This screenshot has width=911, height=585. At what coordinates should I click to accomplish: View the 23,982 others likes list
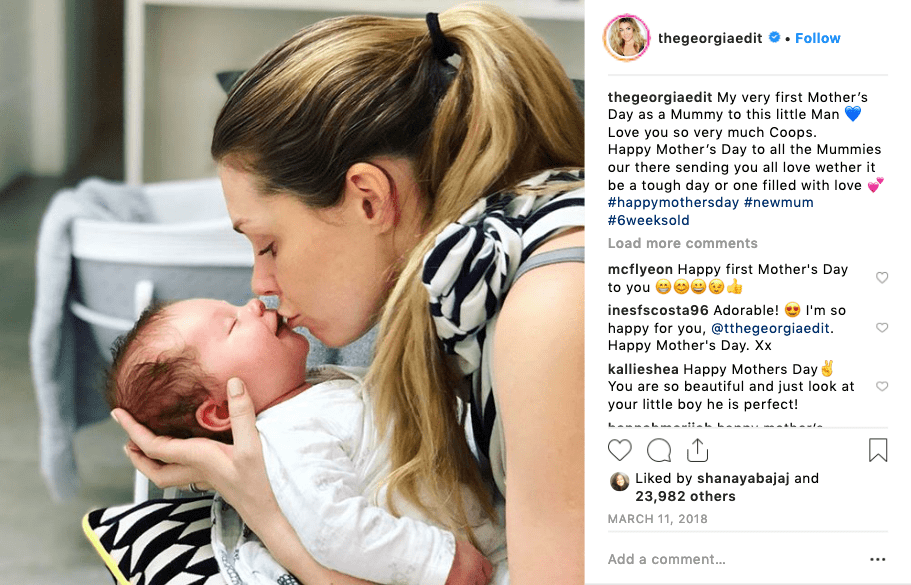pos(685,497)
